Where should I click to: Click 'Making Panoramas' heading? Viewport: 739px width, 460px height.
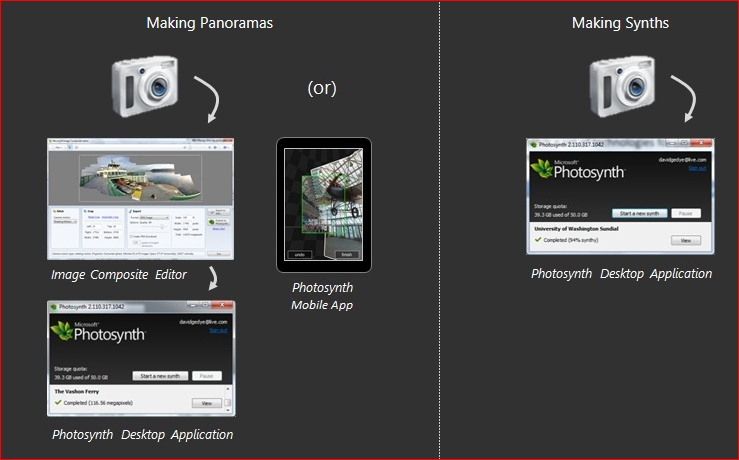click(x=210, y=23)
